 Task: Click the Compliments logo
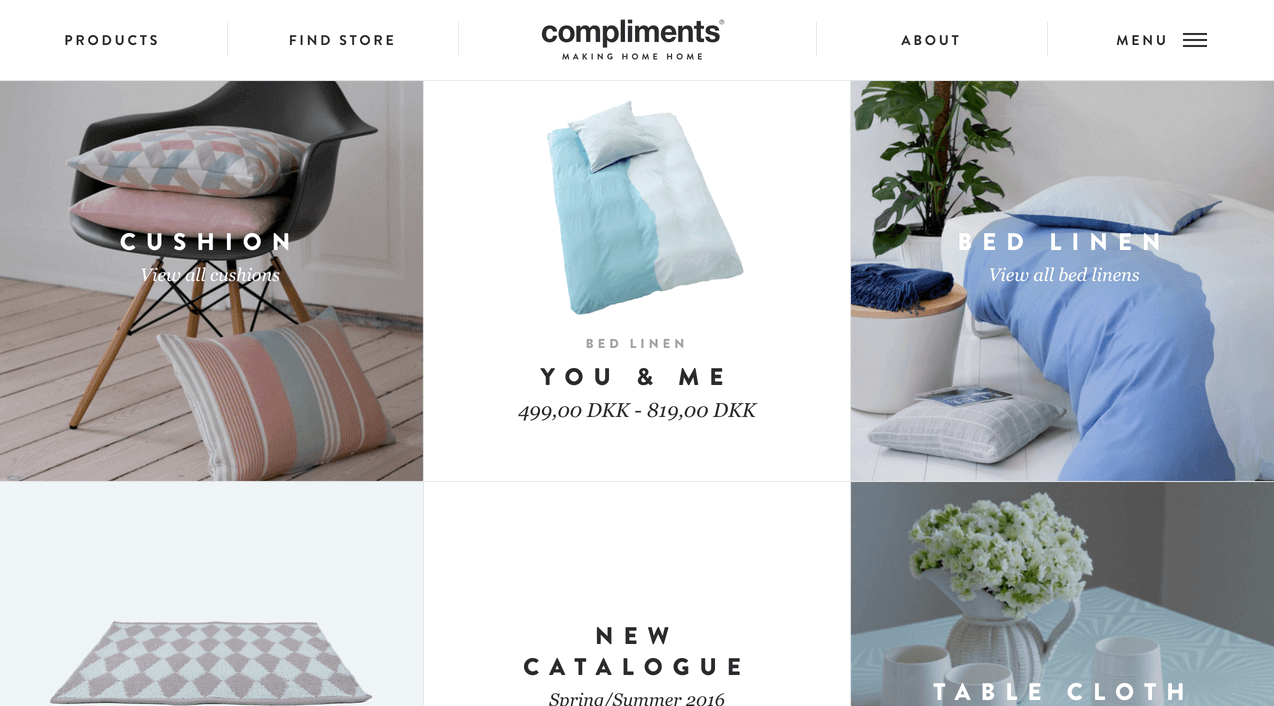(x=632, y=40)
